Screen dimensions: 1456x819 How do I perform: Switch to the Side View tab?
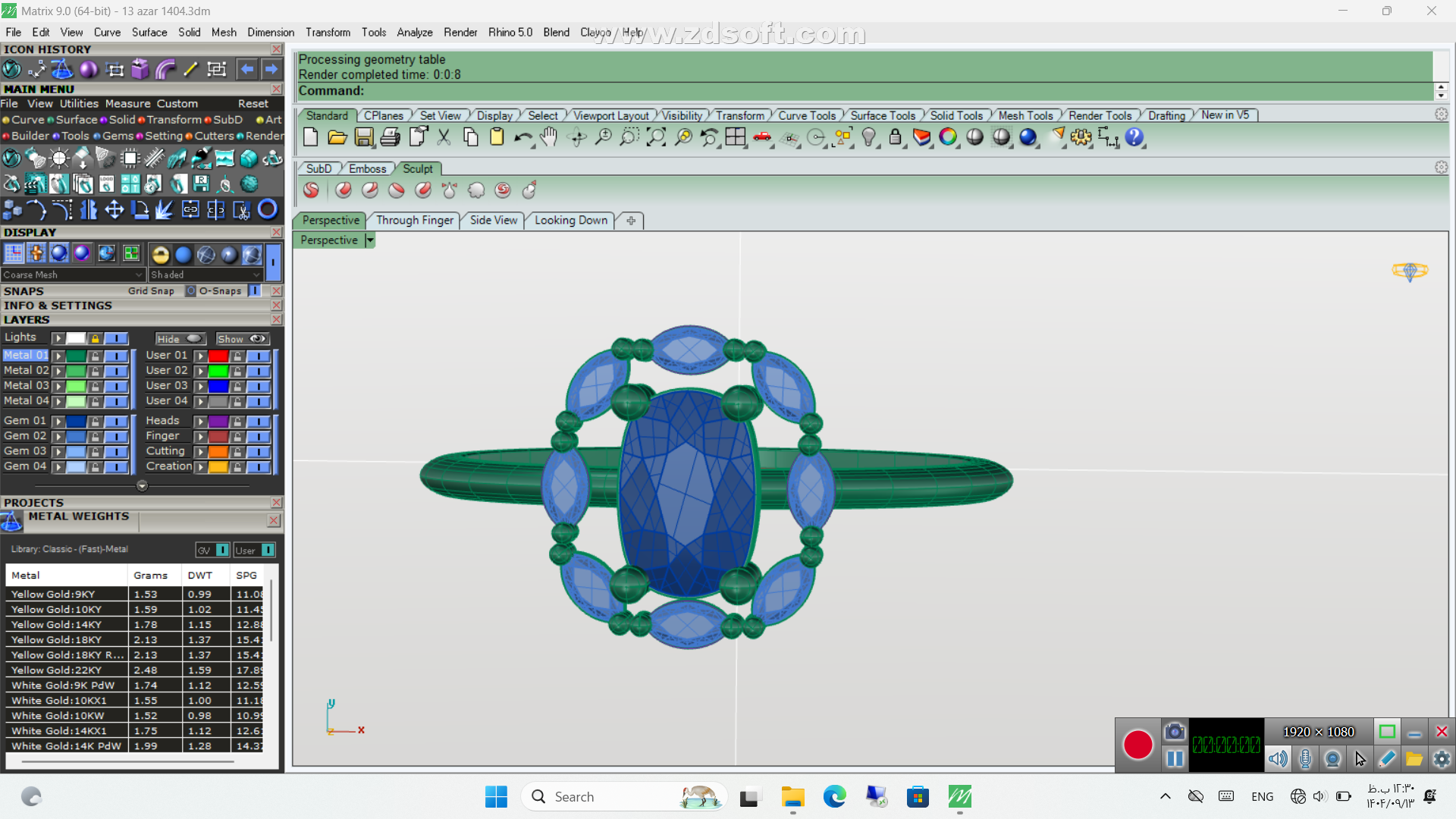493,220
